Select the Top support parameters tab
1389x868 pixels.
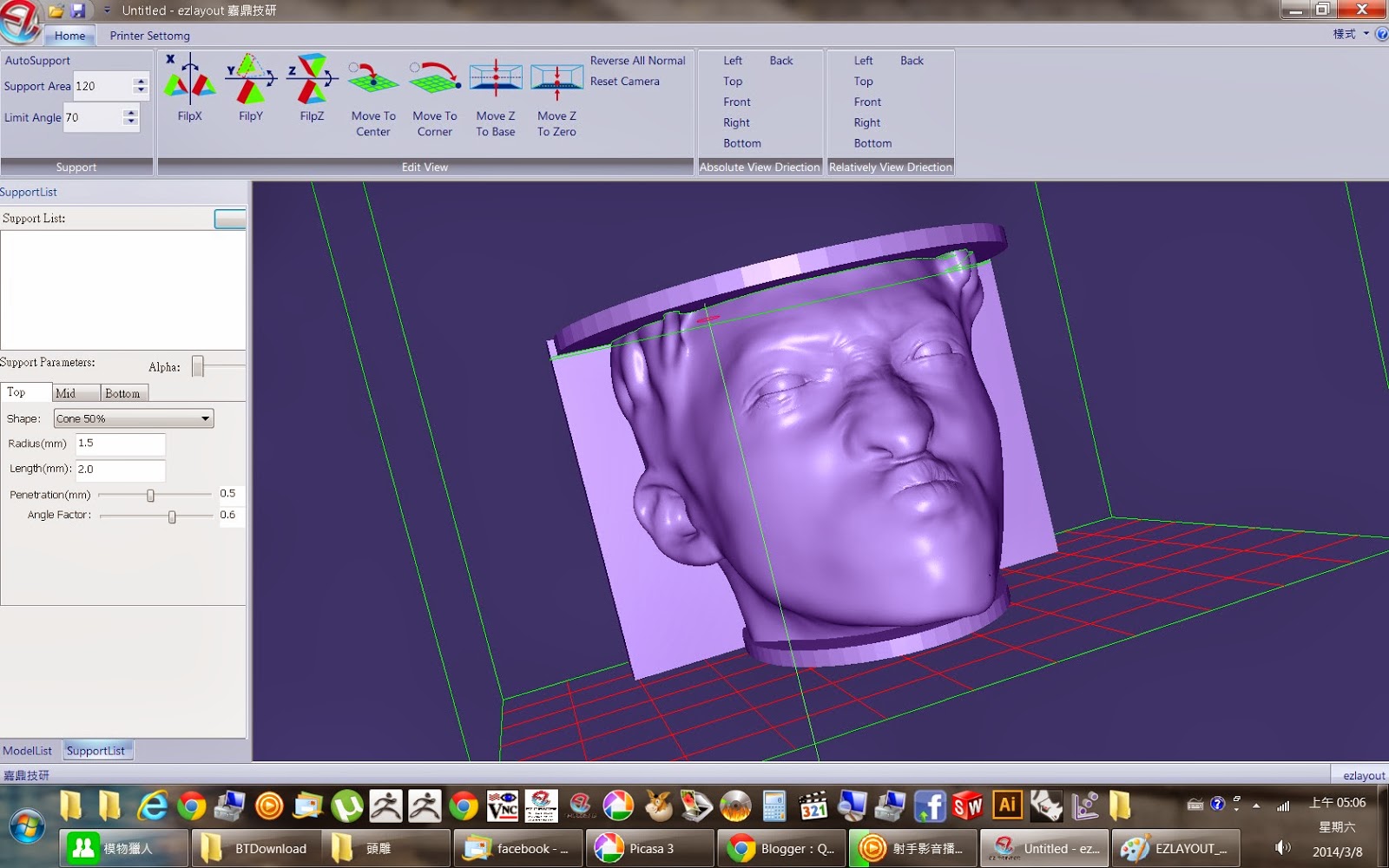(26, 392)
